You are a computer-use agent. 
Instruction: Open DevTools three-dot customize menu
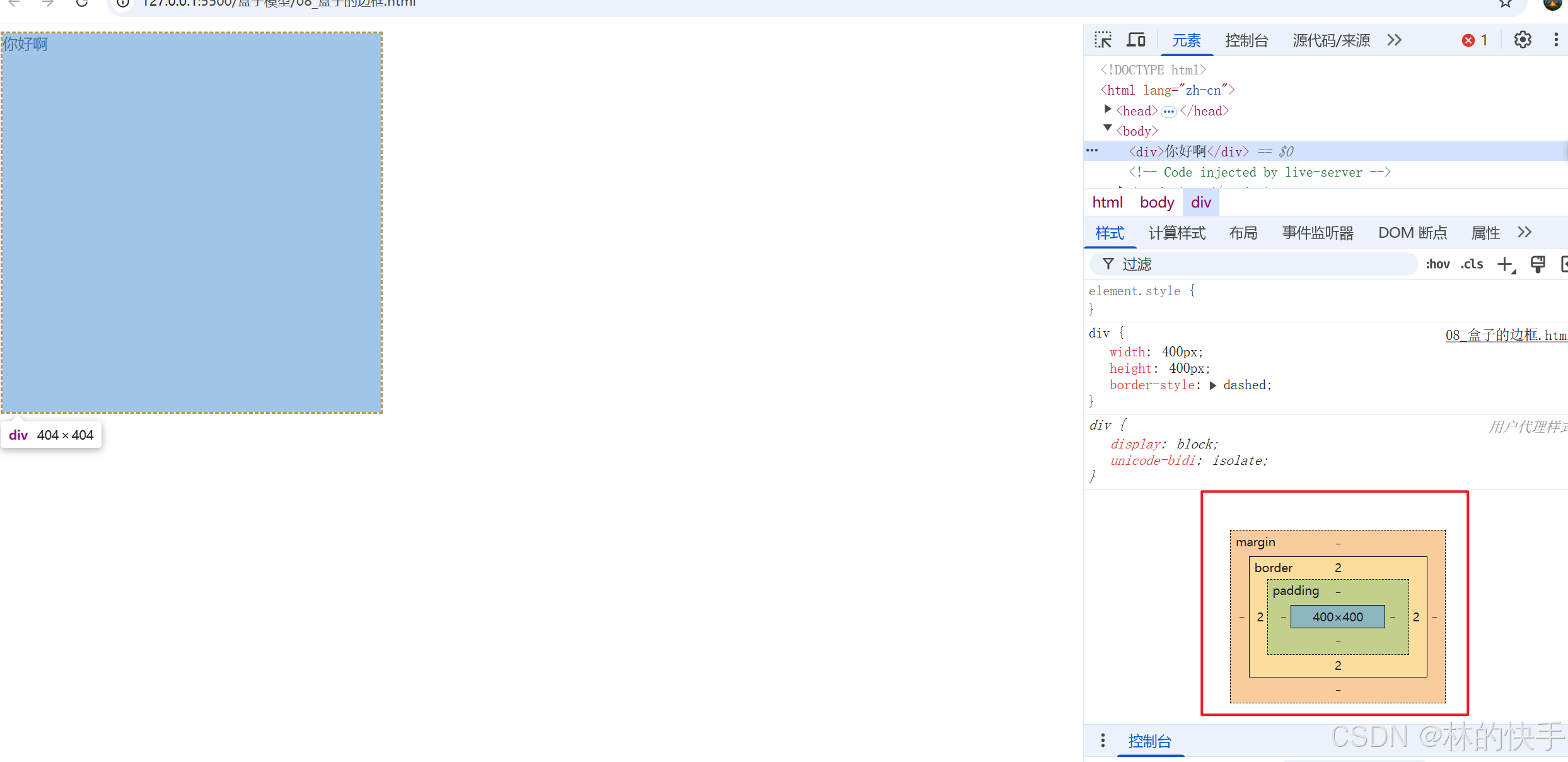pos(1555,40)
